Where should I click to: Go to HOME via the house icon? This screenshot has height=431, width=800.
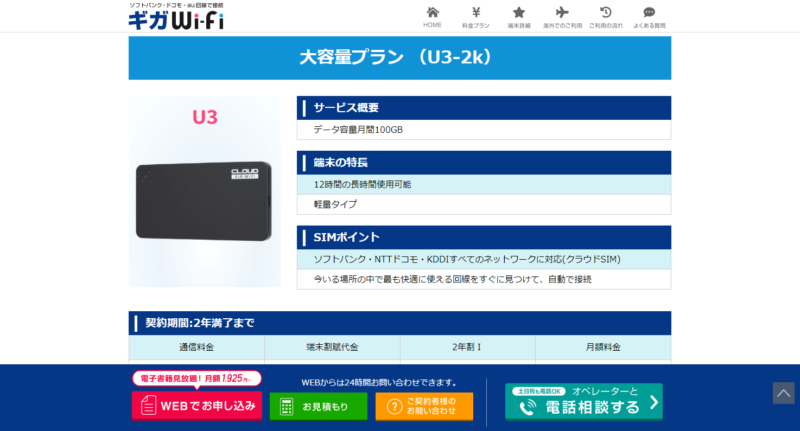pos(432,17)
